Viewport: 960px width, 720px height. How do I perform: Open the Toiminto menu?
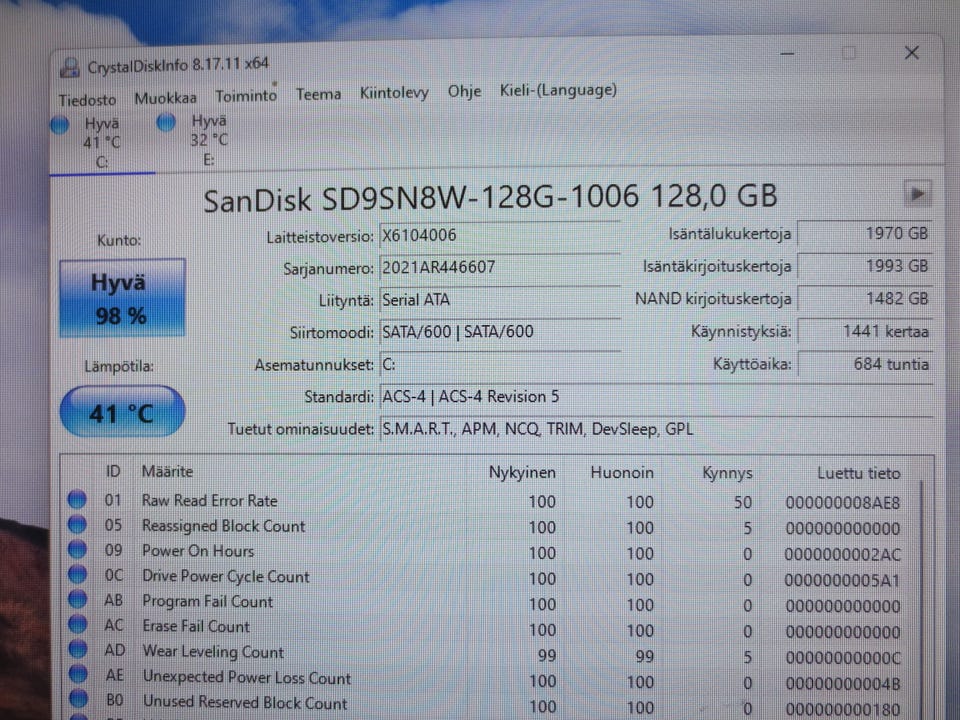246,96
